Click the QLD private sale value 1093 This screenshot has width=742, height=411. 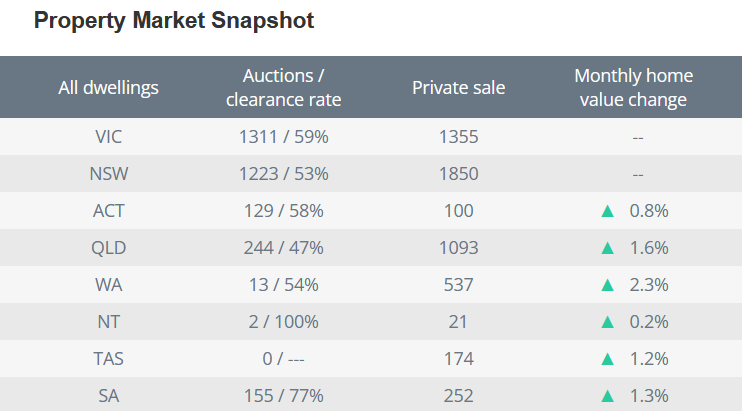click(458, 248)
